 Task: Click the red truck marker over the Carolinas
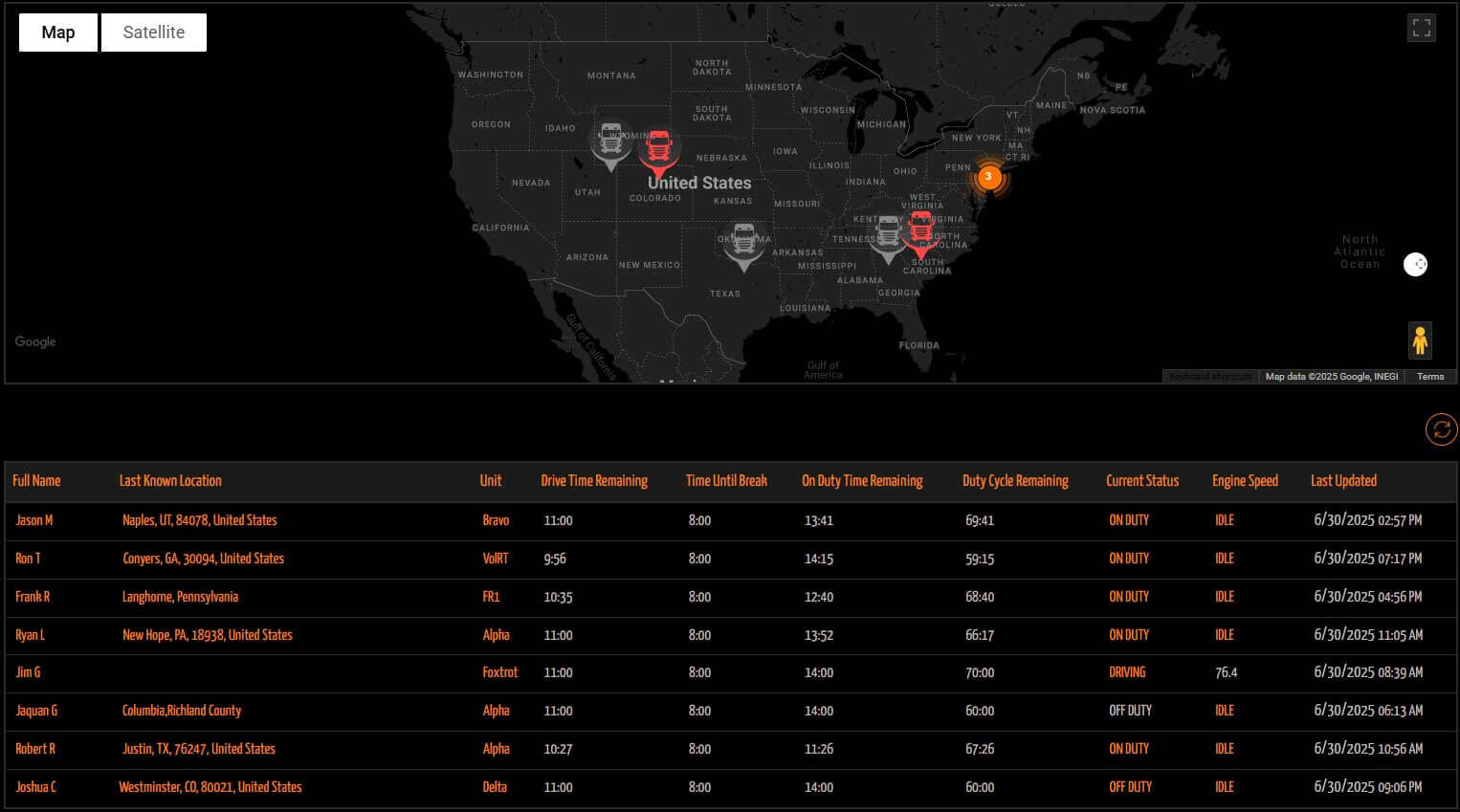click(x=920, y=231)
